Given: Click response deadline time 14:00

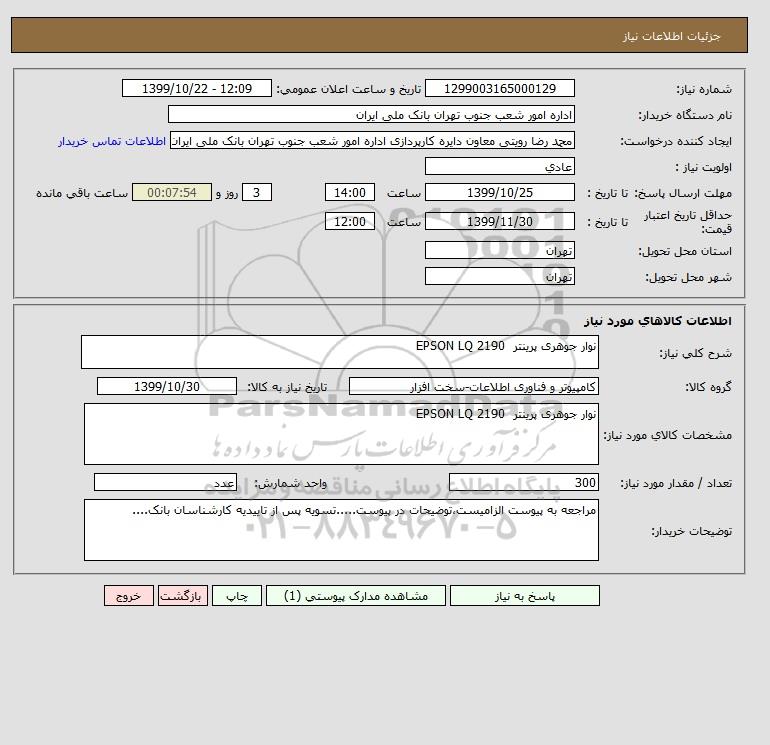Looking at the screenshot, I should point(350,193).
